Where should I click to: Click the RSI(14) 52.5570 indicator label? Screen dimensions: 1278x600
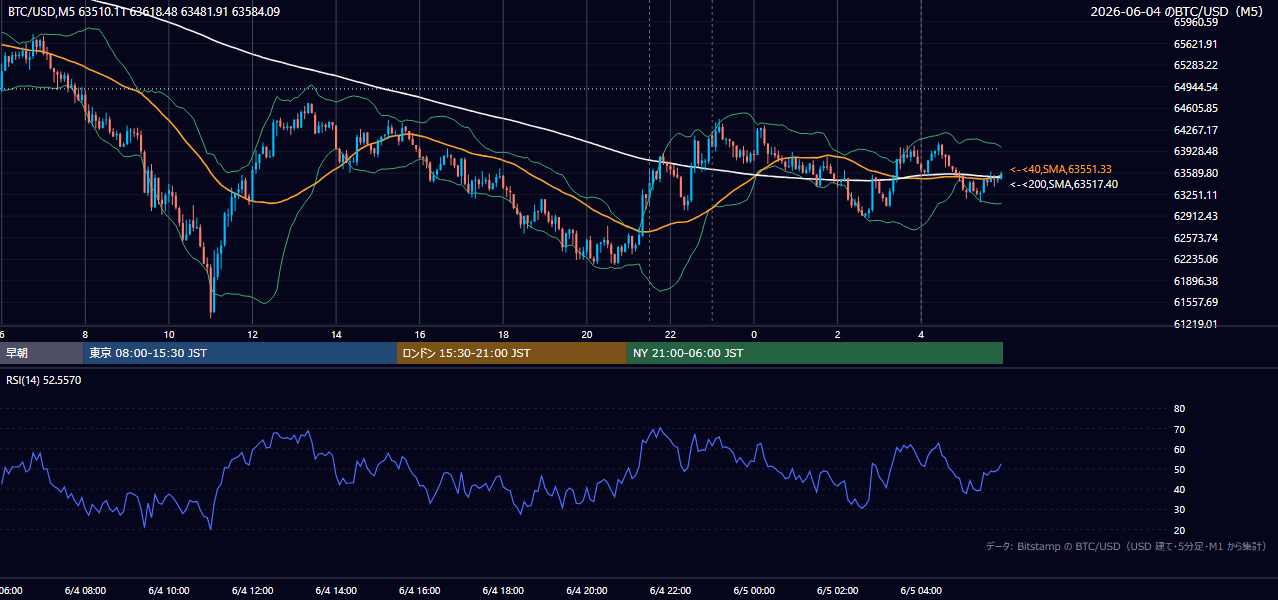click(44, 380)
